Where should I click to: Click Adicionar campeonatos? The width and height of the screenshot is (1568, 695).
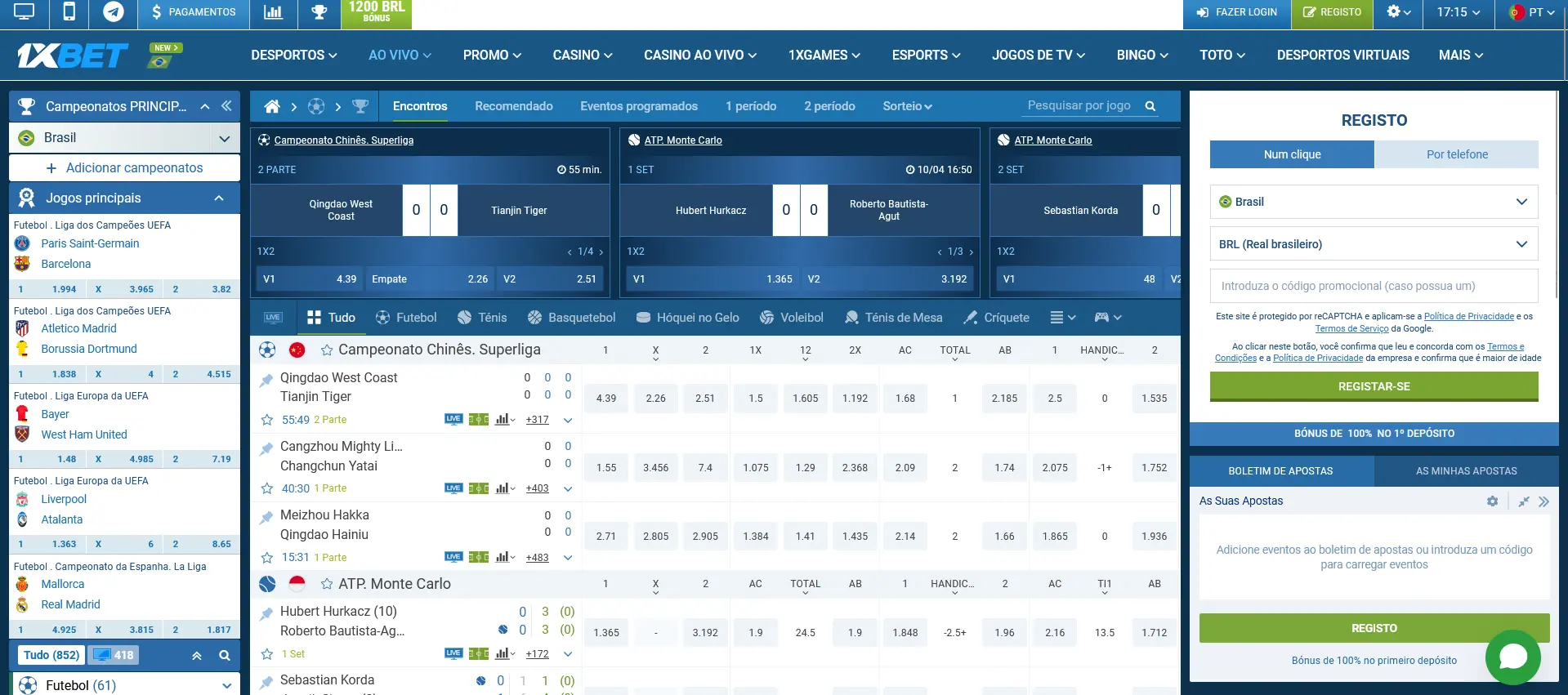(x=124, y=167)
